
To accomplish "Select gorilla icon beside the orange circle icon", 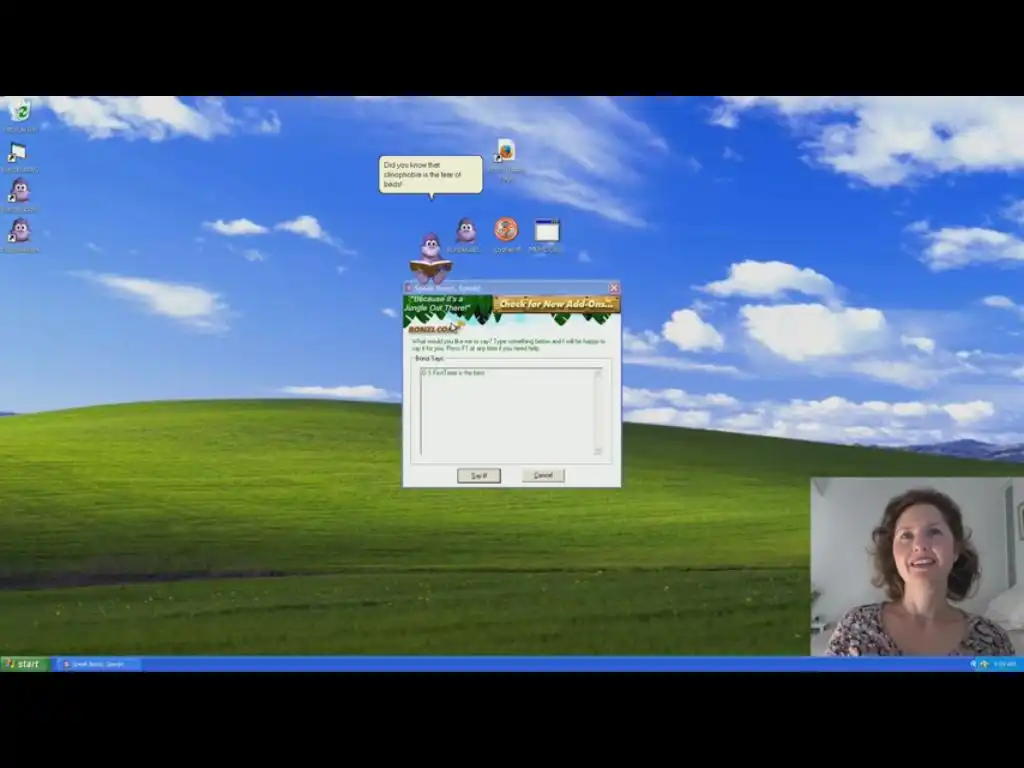I will click(466, 231).
